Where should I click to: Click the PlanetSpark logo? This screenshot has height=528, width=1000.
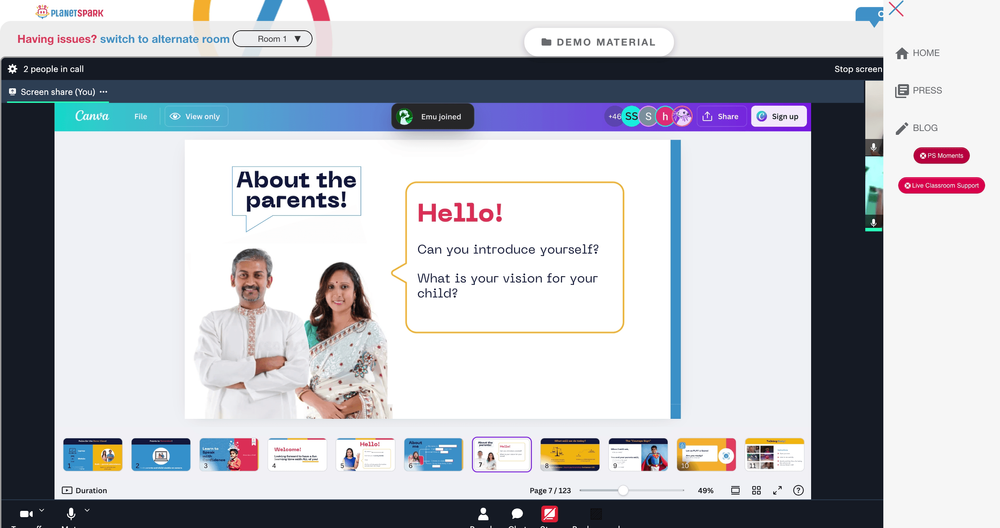point(69,11)
